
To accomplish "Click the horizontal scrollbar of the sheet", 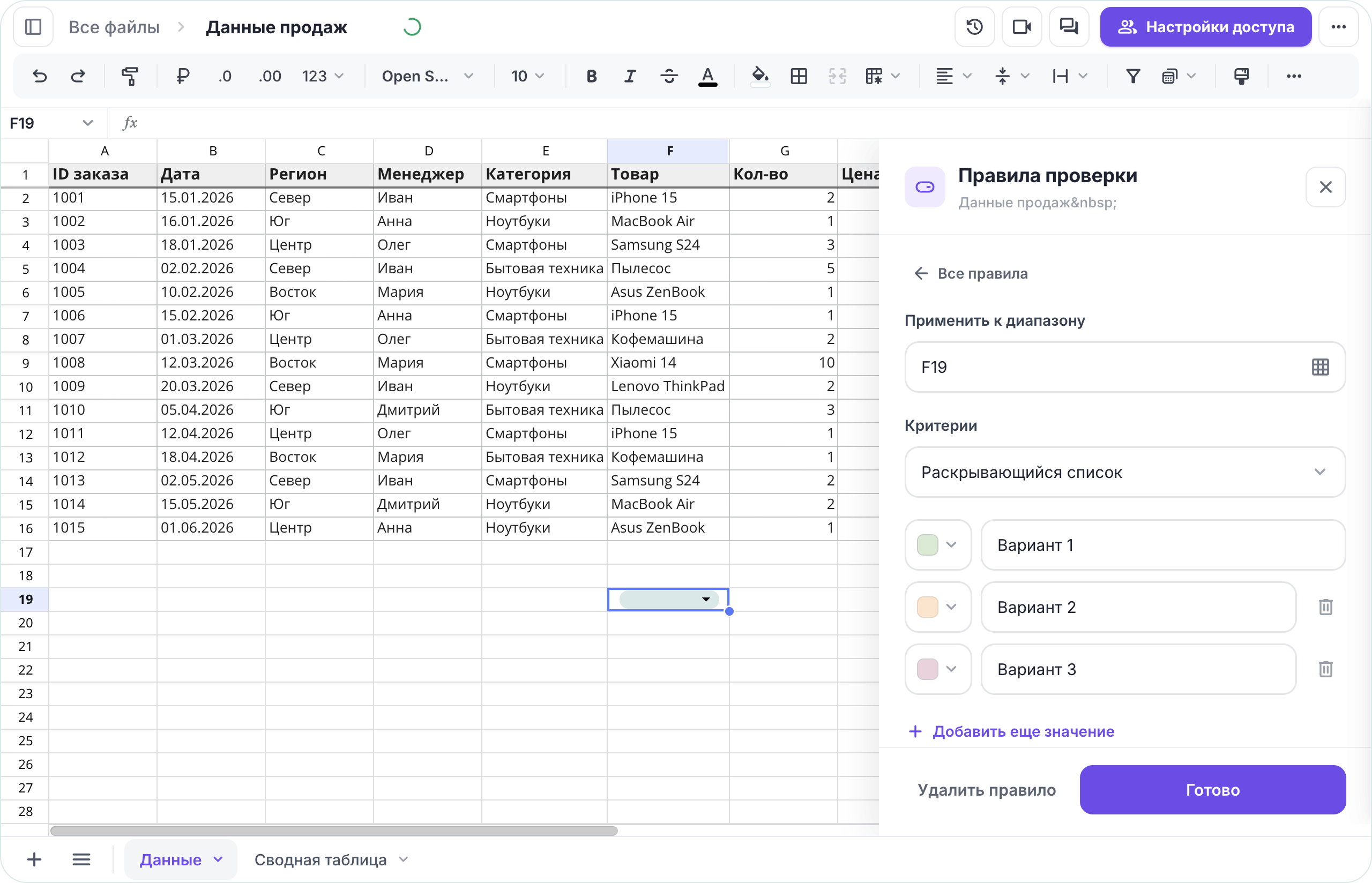I will (x=334, y=831).
